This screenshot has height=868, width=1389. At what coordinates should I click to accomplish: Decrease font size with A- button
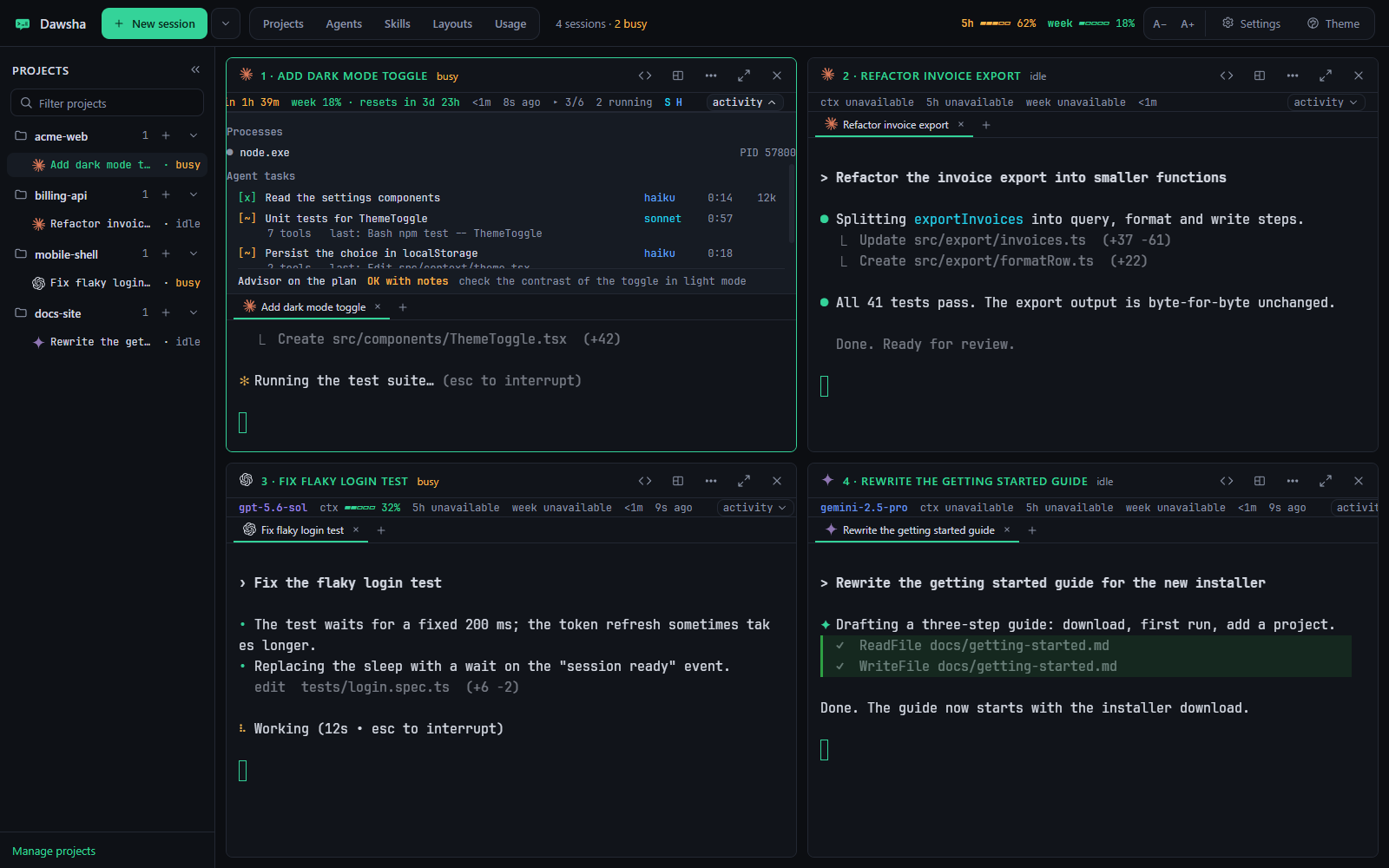click(1160, 24)
